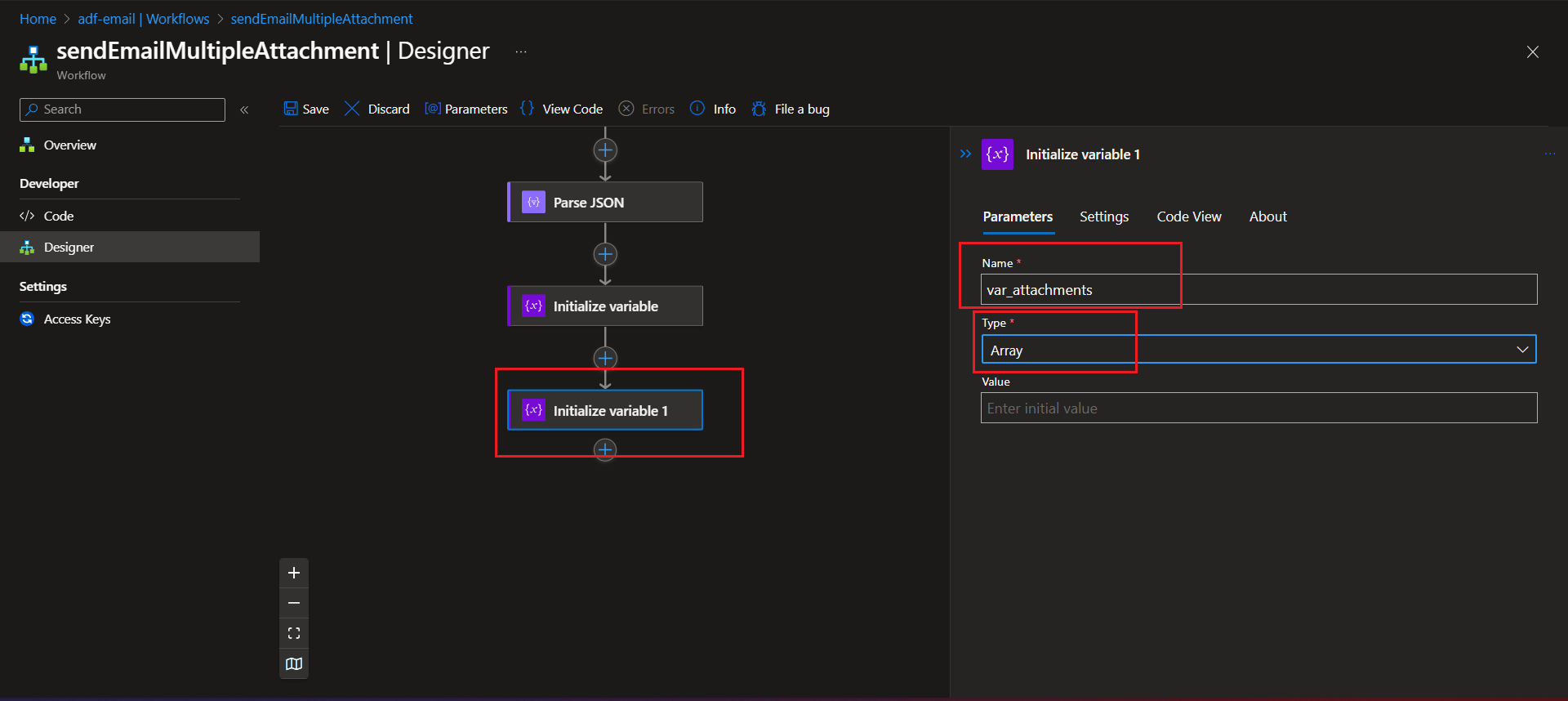This screenshot has width=1568, height=701.
Task: Toggle the minimap on designer canvas
Action: 294,663
